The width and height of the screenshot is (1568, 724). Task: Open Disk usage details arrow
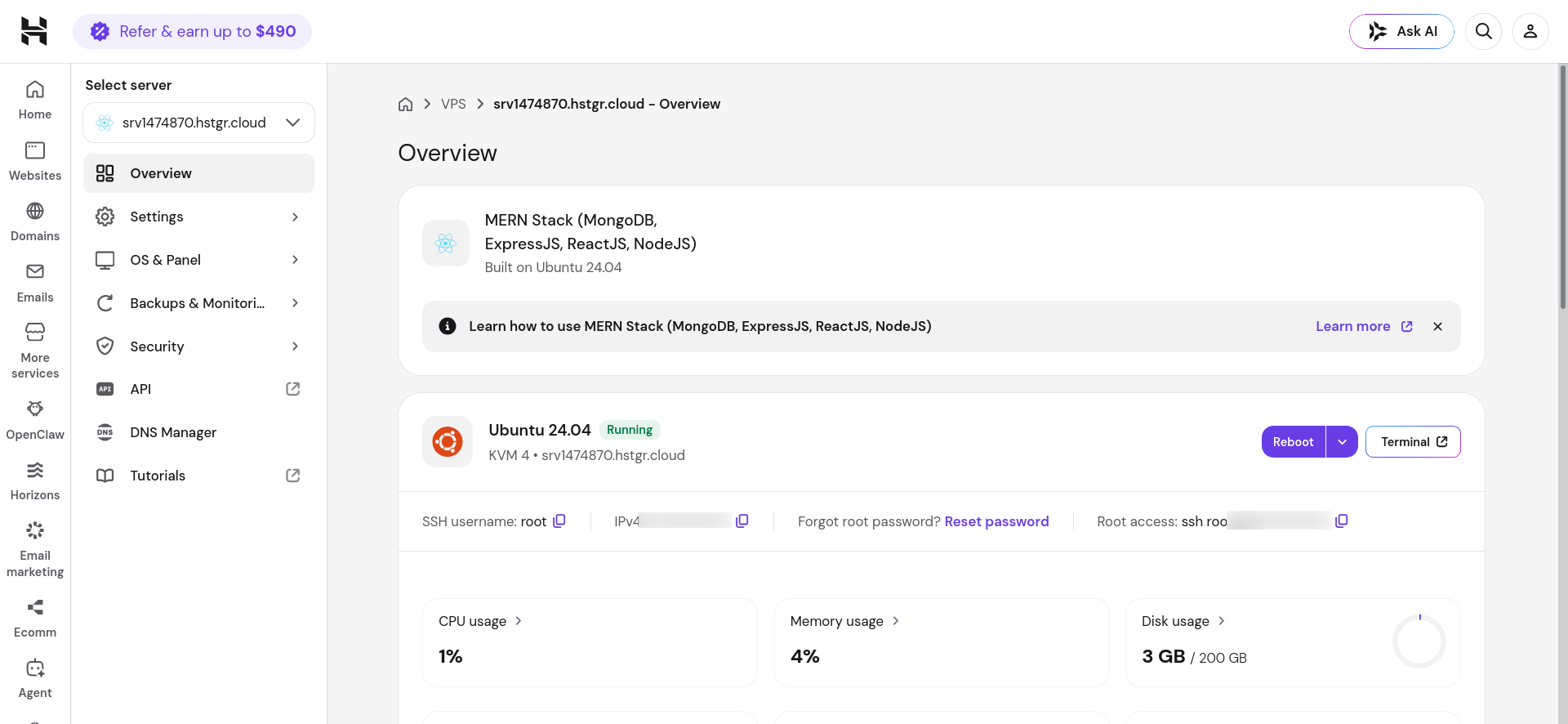click(x=1222, y=621)
